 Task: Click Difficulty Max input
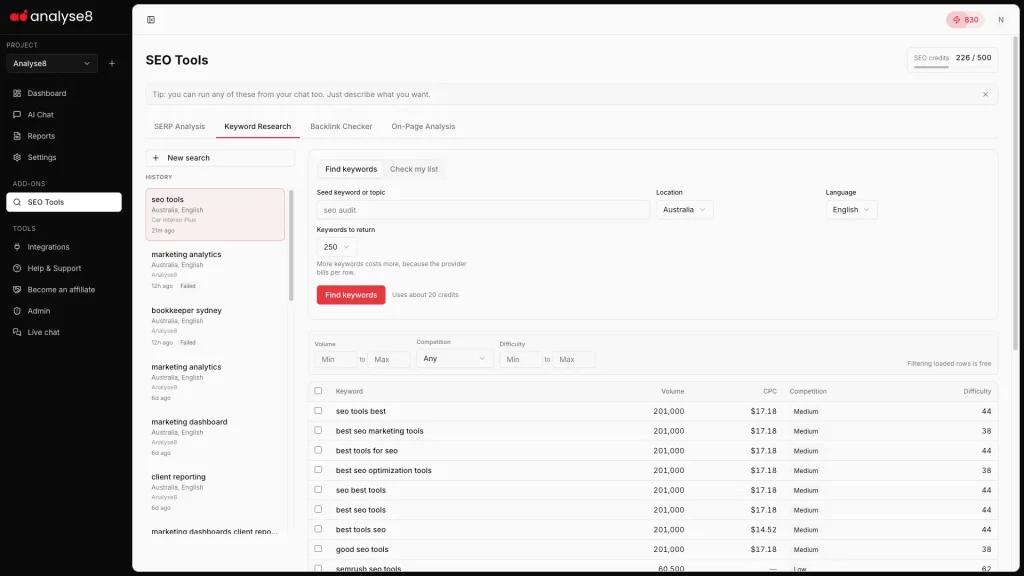[573, 359]
